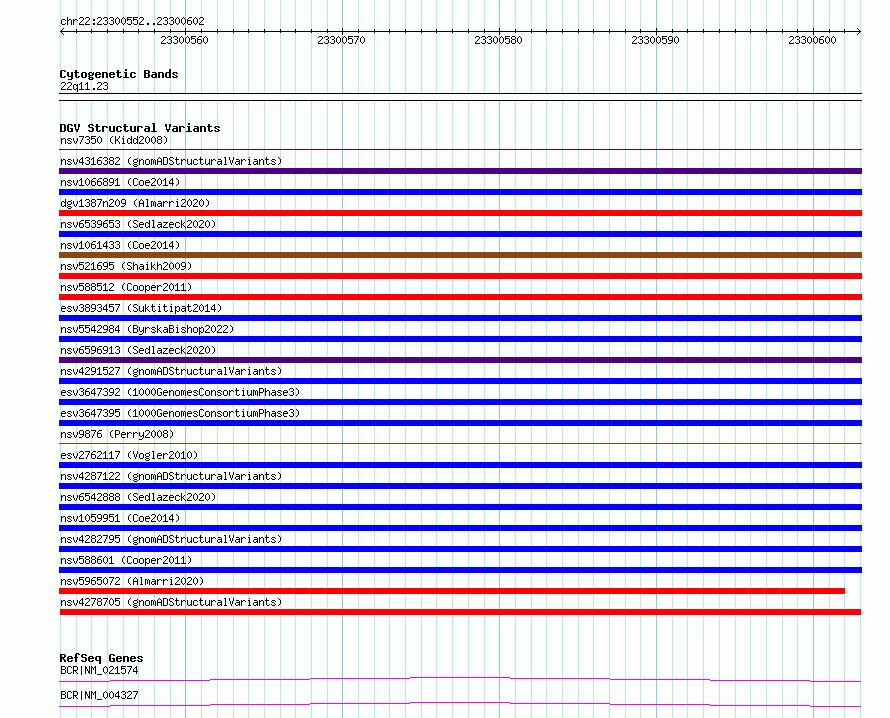
Task: Select the nsv5965072 (Almarri2020) label
Action: coord(132,581)
